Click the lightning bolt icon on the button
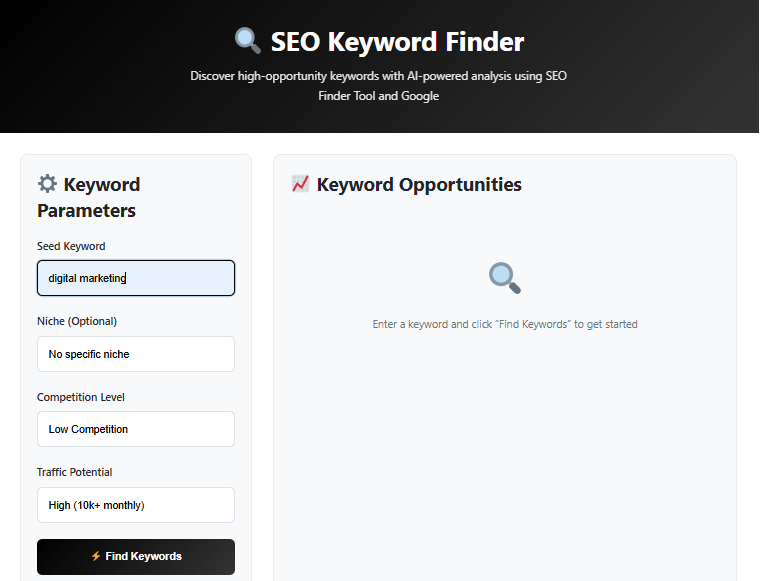 coord(96,557)
